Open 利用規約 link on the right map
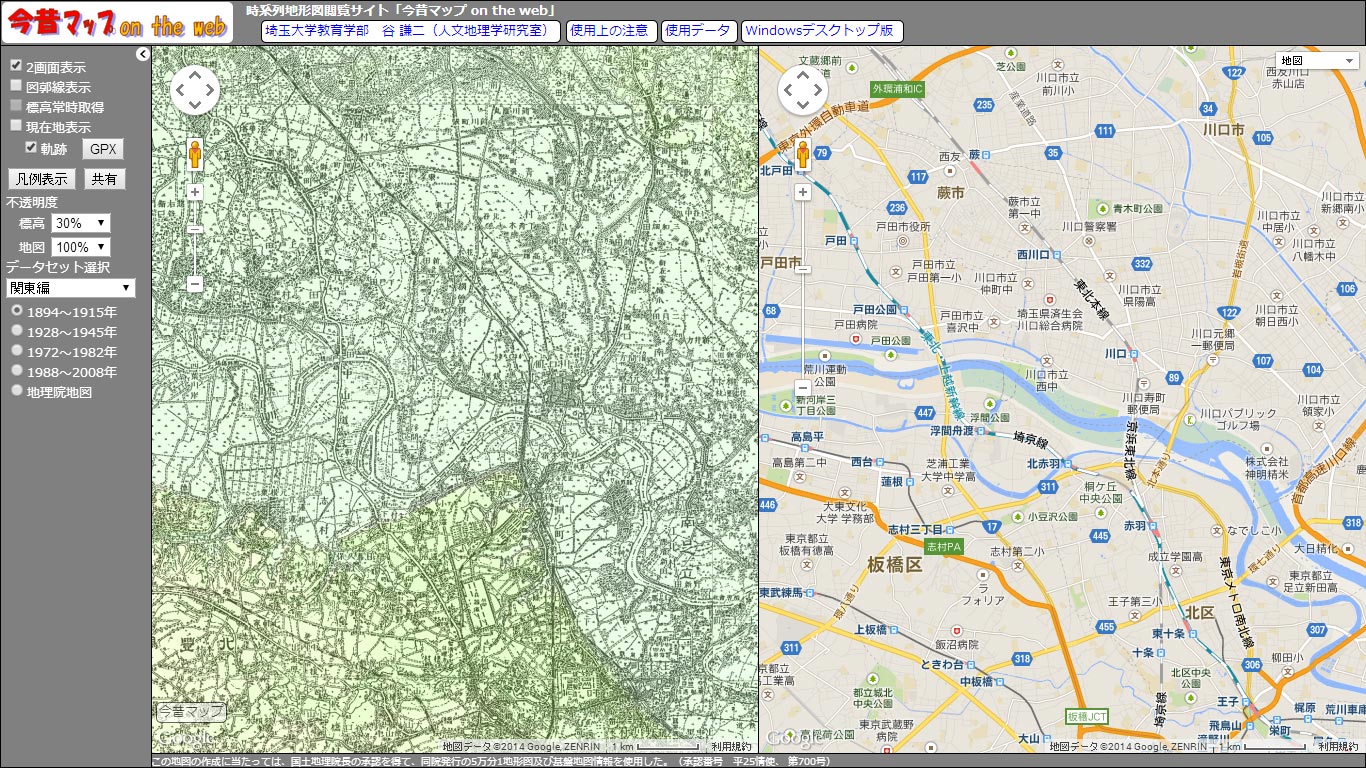Viewport: 1366px width, 768px height. tap(1338, 746)
